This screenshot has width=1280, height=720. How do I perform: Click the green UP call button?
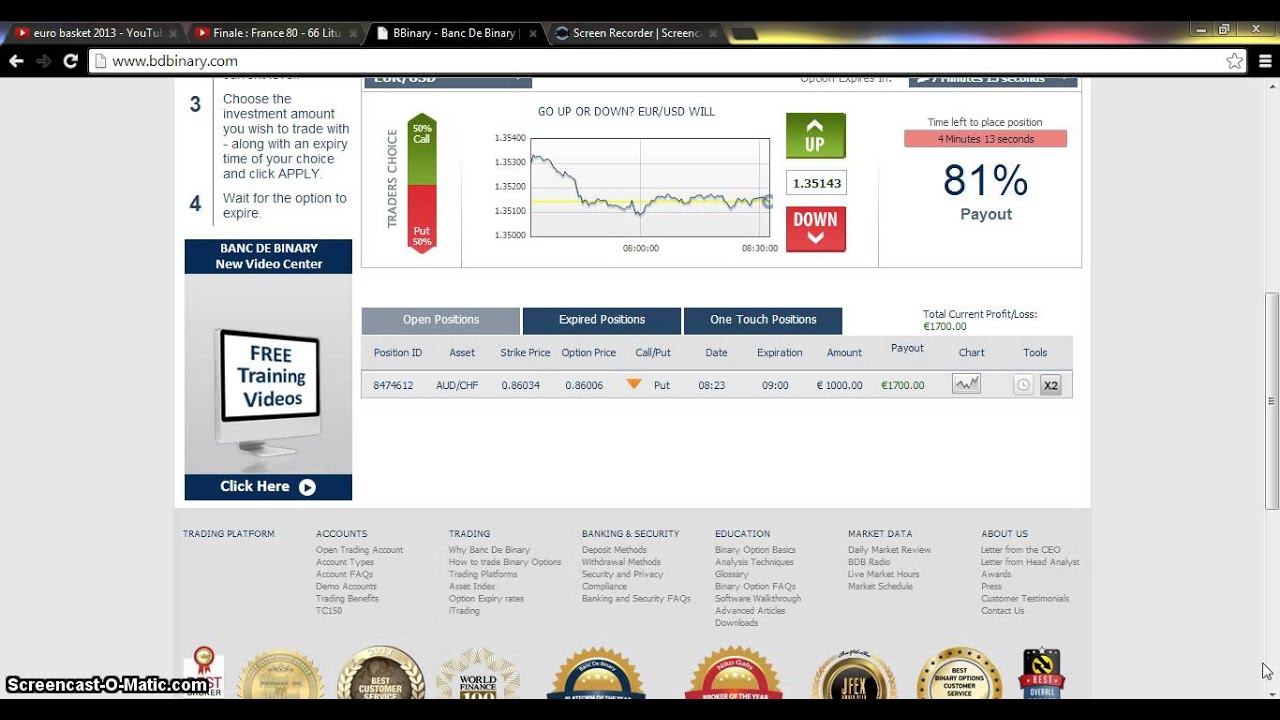(815, 135)
